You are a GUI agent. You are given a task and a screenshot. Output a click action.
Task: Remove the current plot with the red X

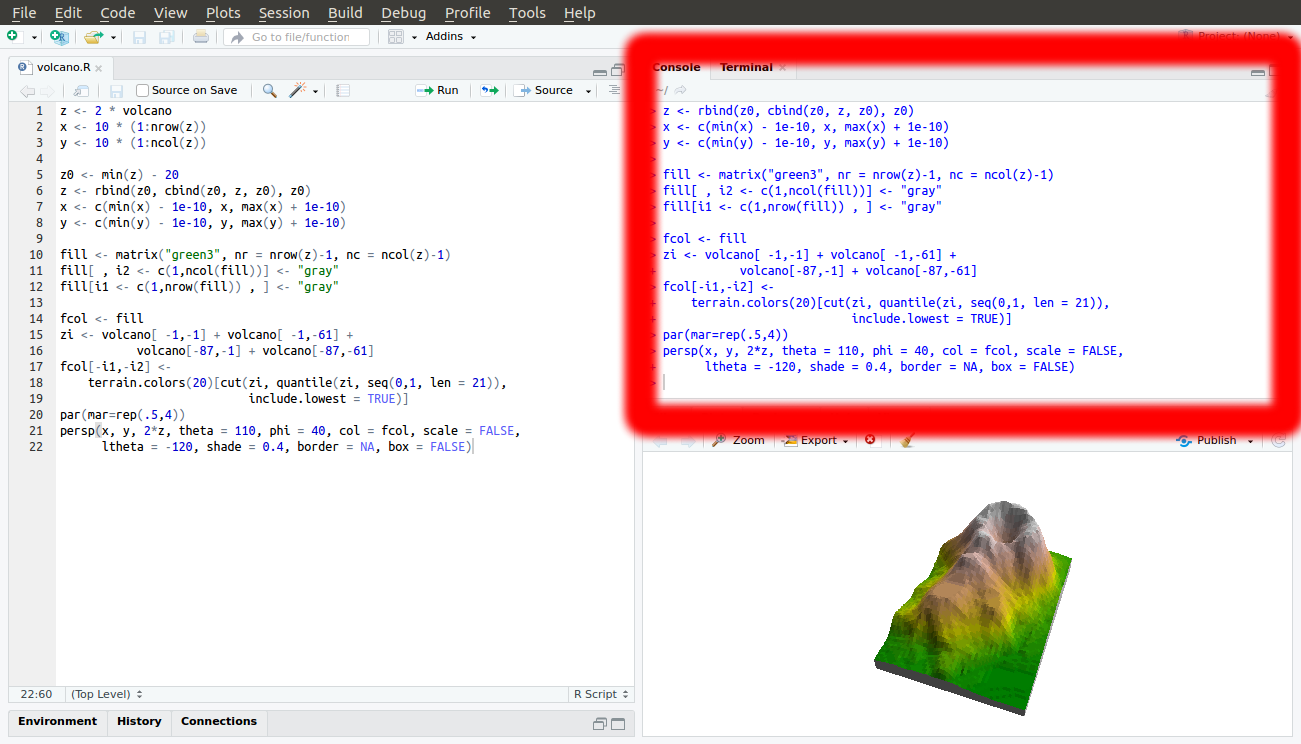pyautogui.click(x=868, y=440)
